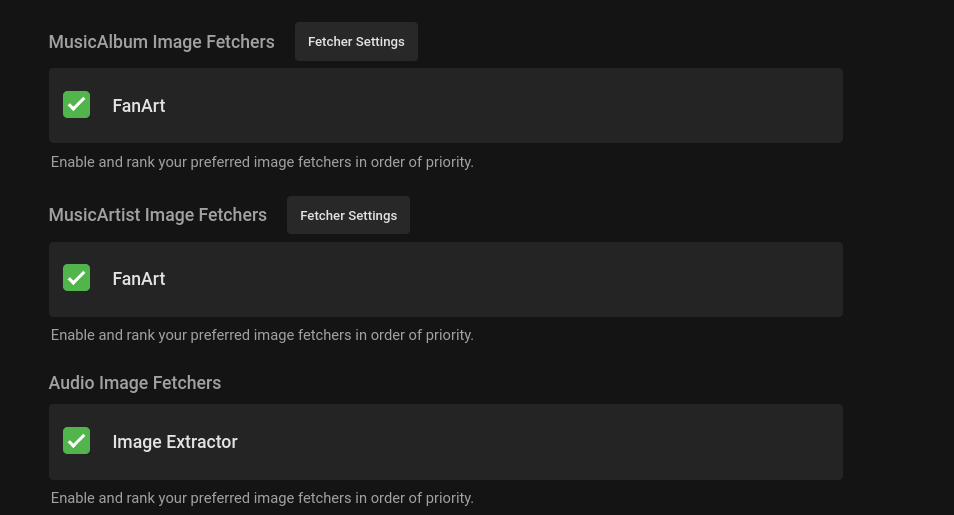
Task: Select the FanArt label in MusicArtist fetchers
Action: (139, 279)
